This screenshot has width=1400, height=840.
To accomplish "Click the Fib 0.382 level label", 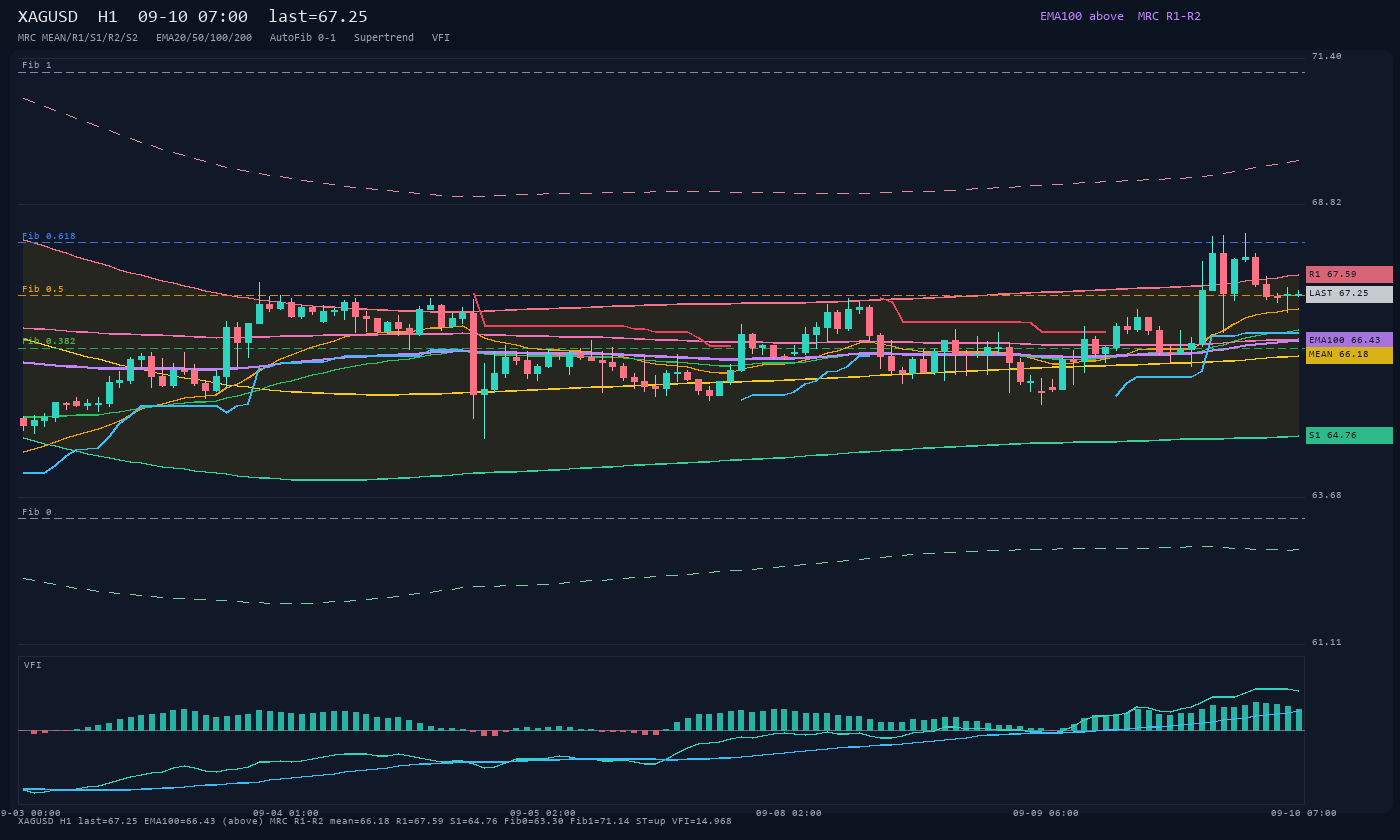I will [x=49, y=341].
